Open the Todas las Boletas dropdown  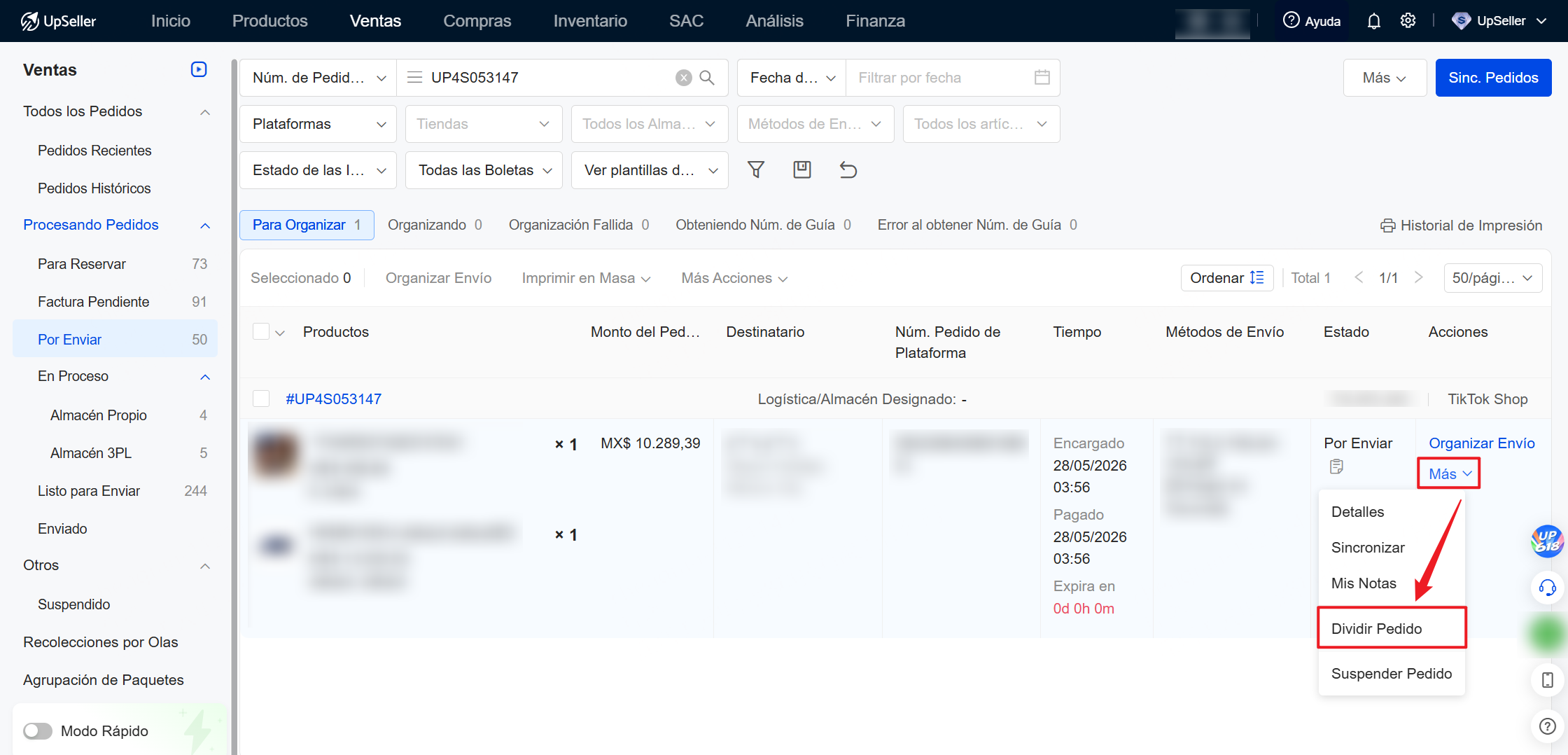point(484,170)
